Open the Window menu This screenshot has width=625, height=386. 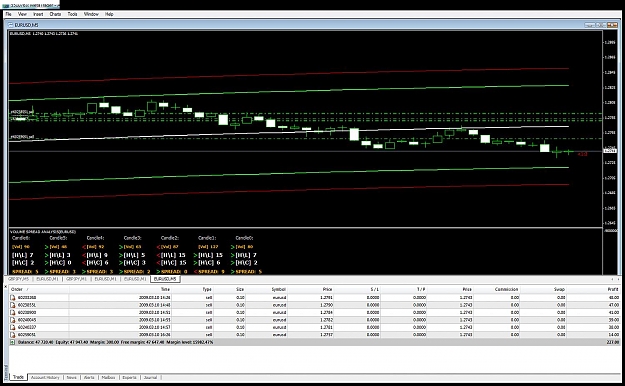click(x=91, y=14)
